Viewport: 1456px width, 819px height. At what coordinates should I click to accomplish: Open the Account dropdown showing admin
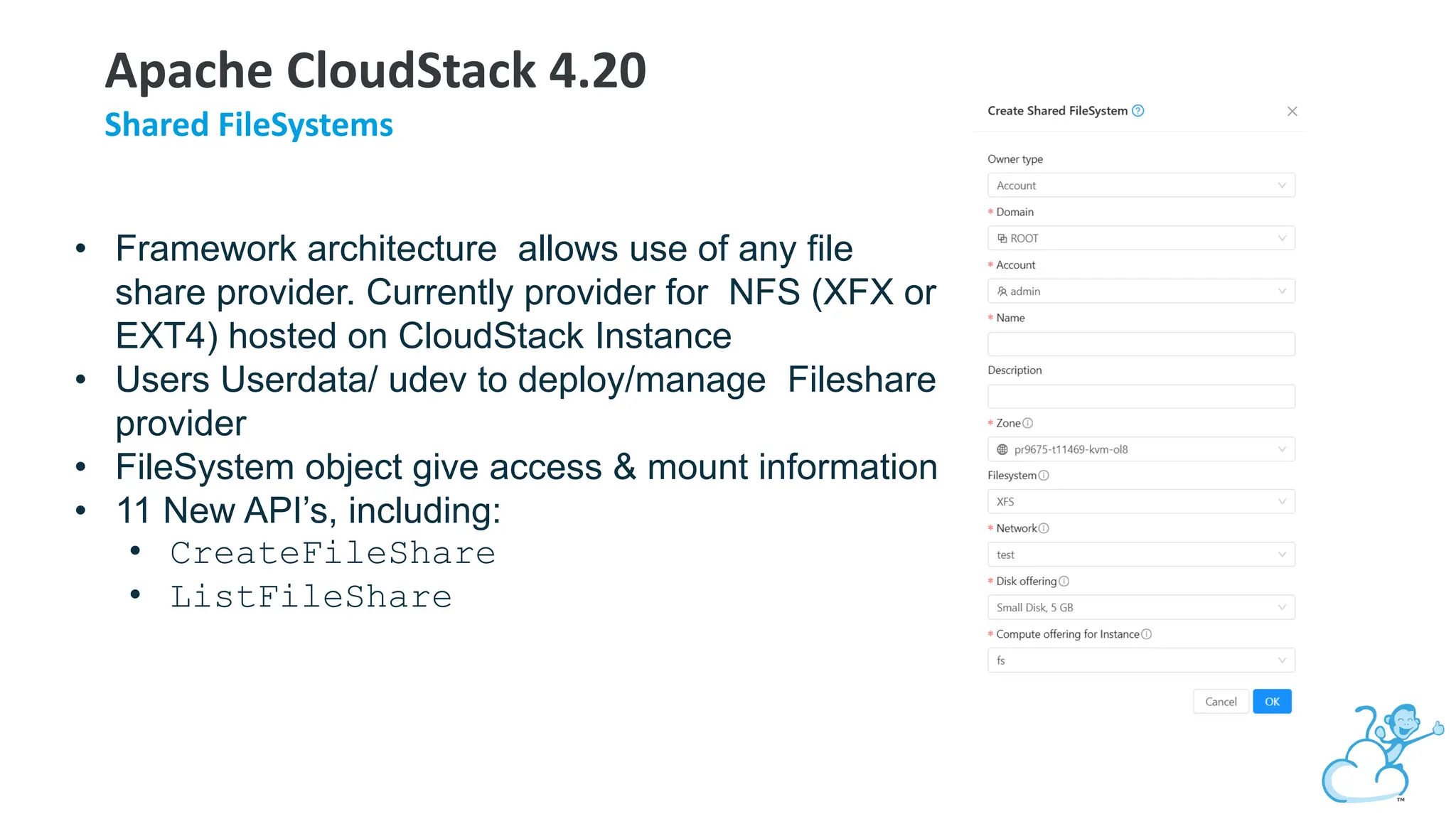1141,291
